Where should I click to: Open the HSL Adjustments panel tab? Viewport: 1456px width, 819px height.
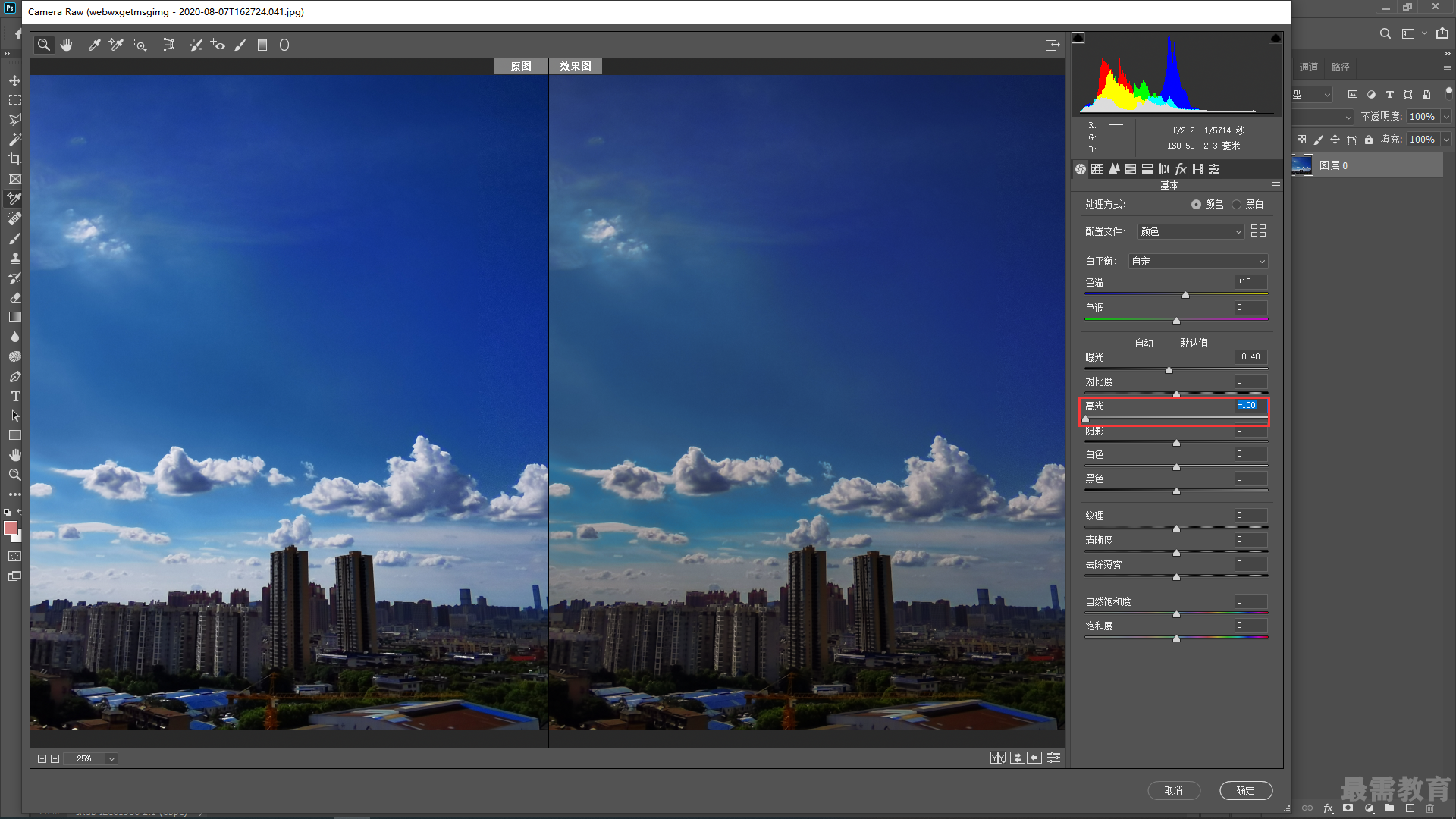[1131, 169]
